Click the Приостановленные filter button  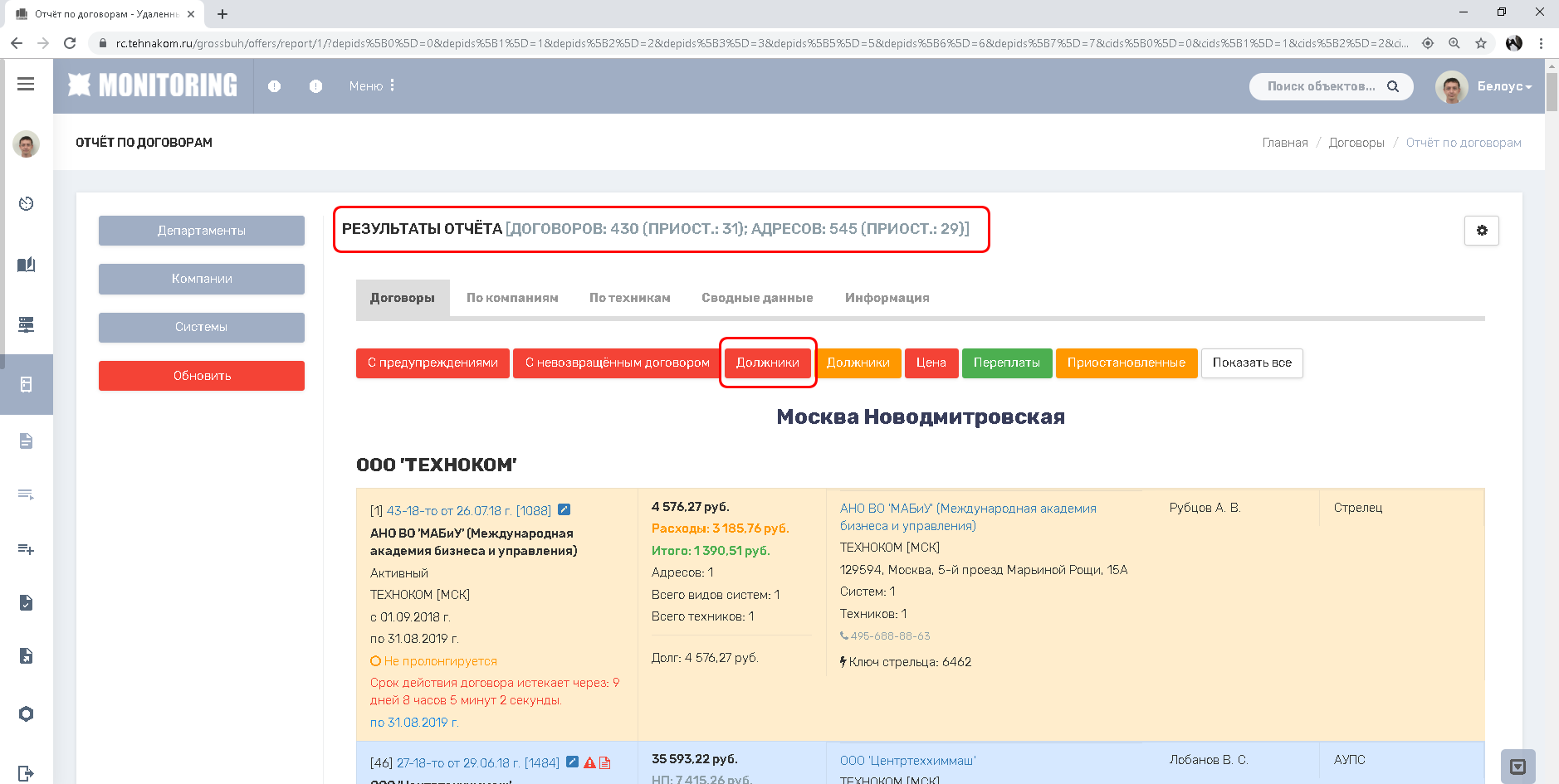(x=1126, y=363)
